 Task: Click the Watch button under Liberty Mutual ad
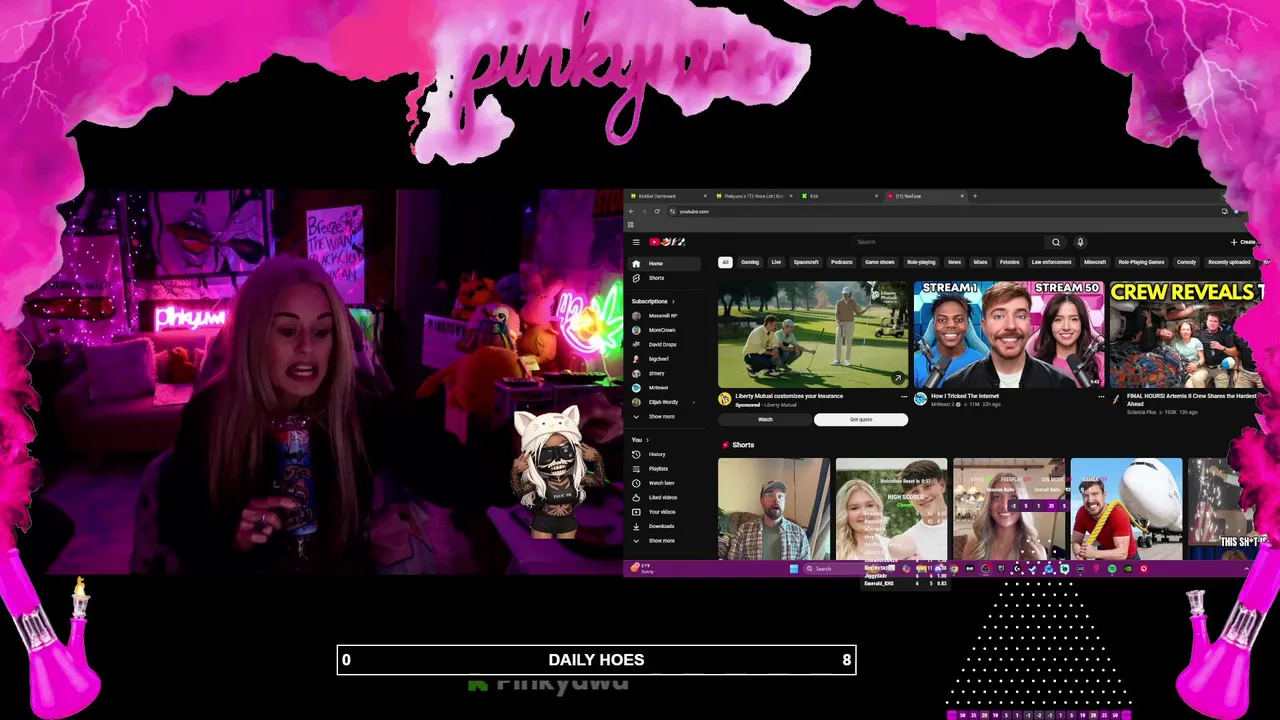[765, 420]
